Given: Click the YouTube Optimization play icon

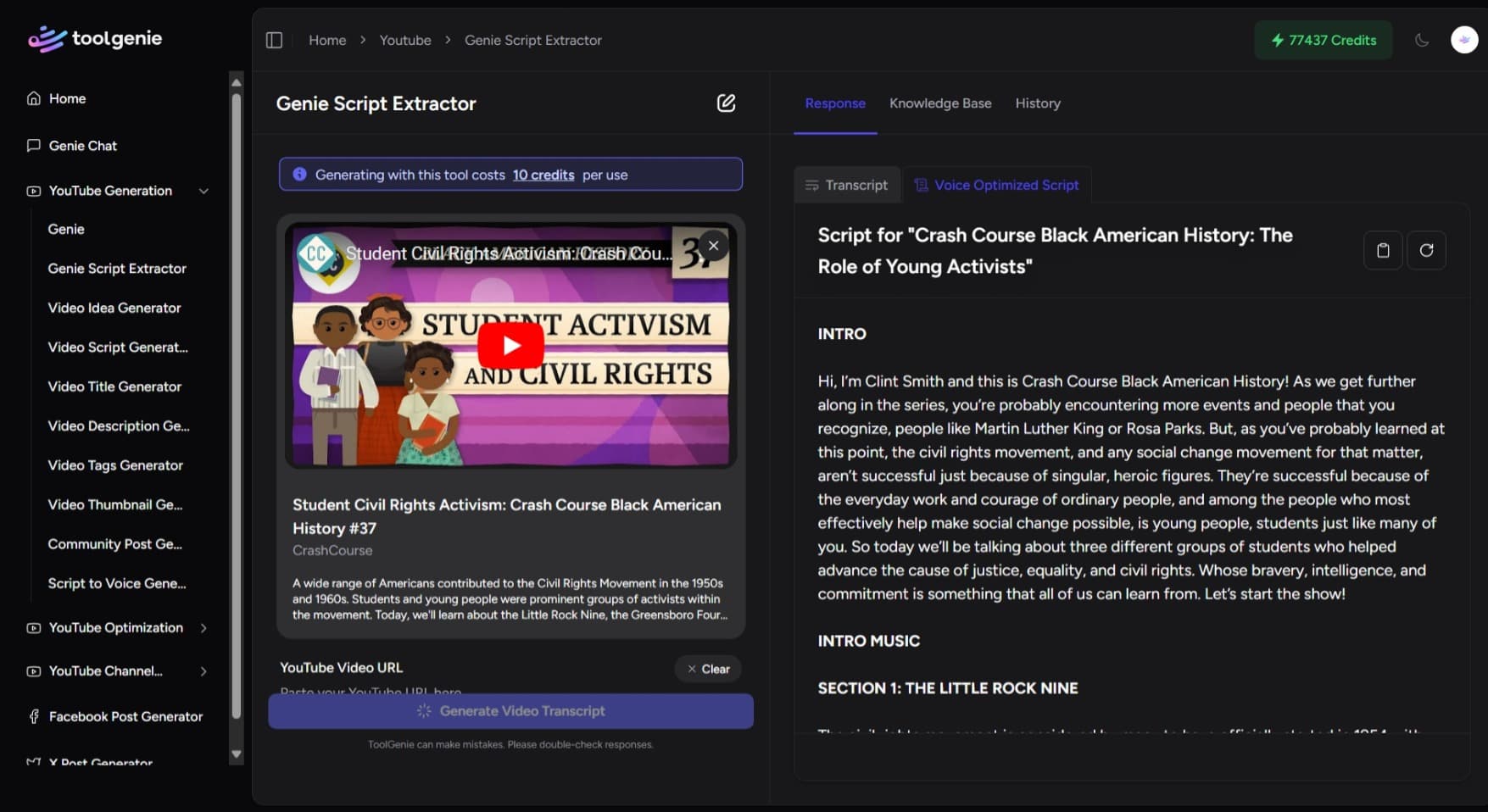Looking at the screenshot, I should coord(34,628).
